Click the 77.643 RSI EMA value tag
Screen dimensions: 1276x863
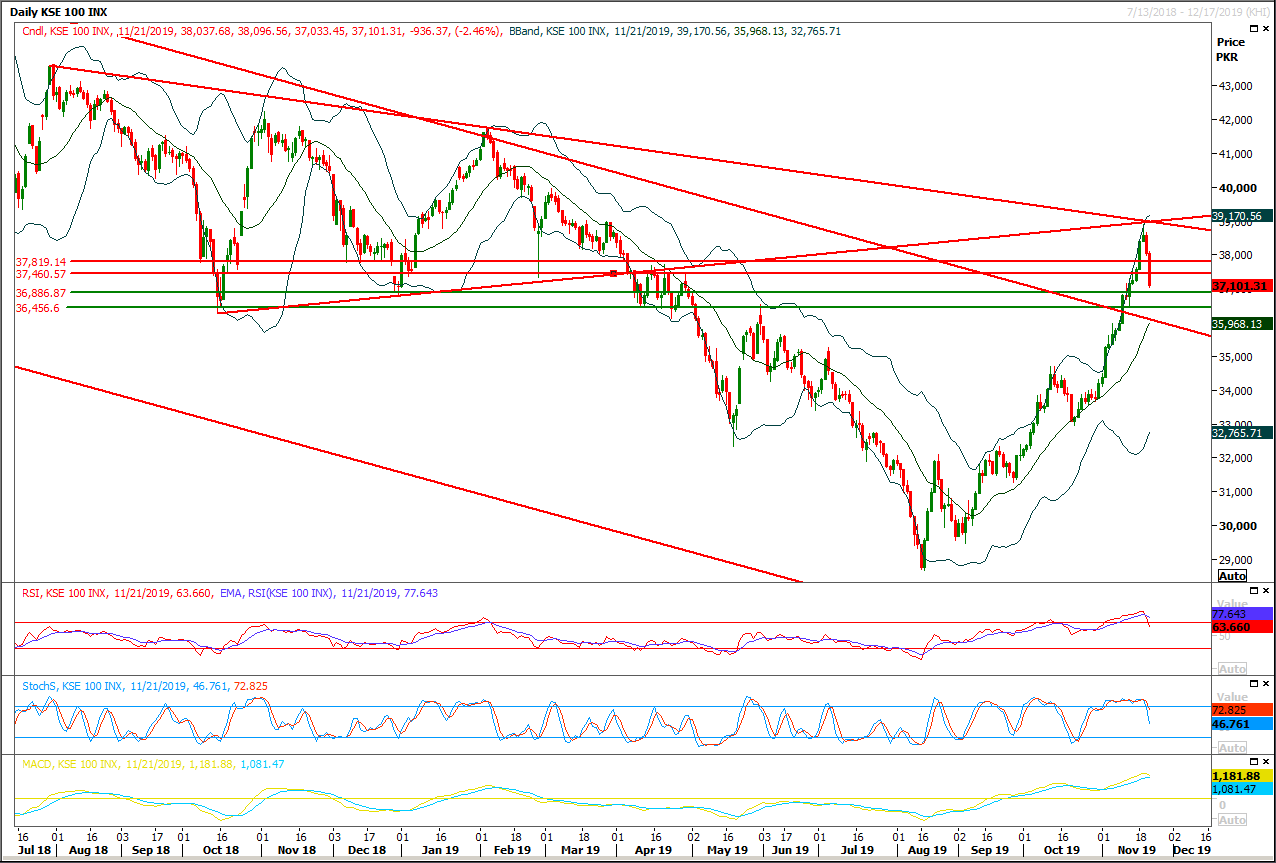pyautogui.click(x=1242, y=615)
